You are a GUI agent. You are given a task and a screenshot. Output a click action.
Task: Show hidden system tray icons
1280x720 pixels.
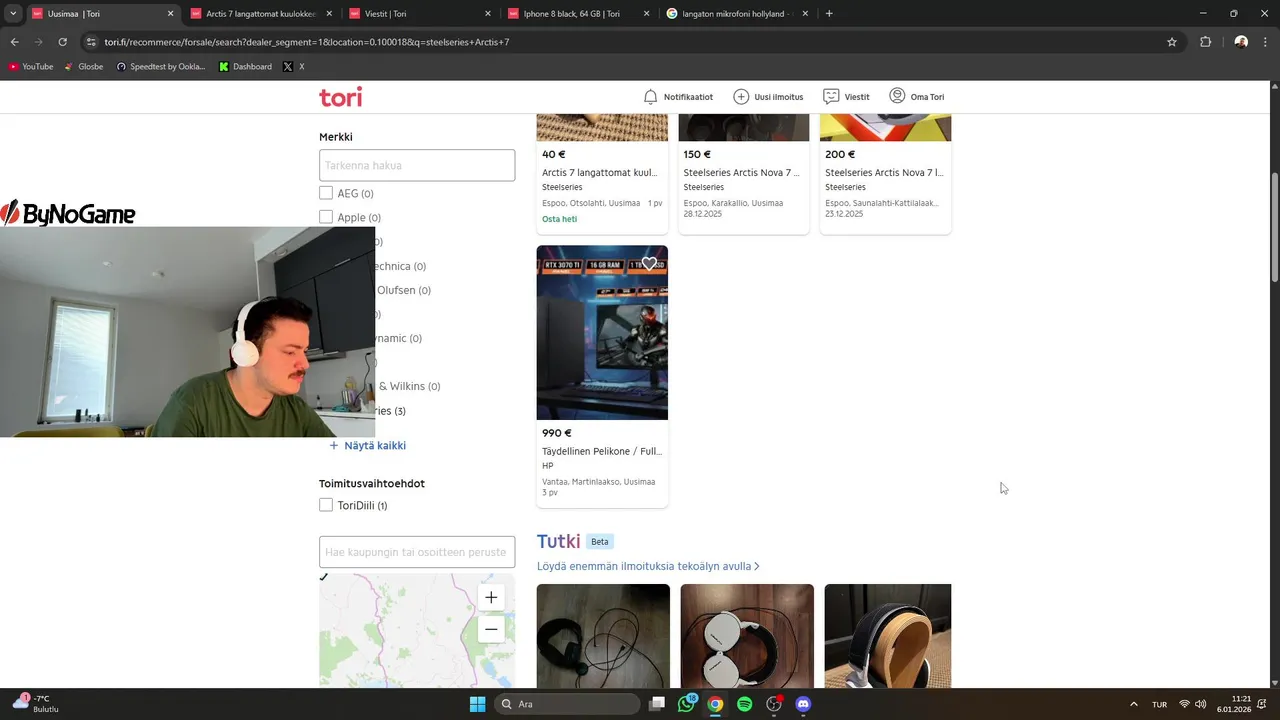(x=1133, y=704)
